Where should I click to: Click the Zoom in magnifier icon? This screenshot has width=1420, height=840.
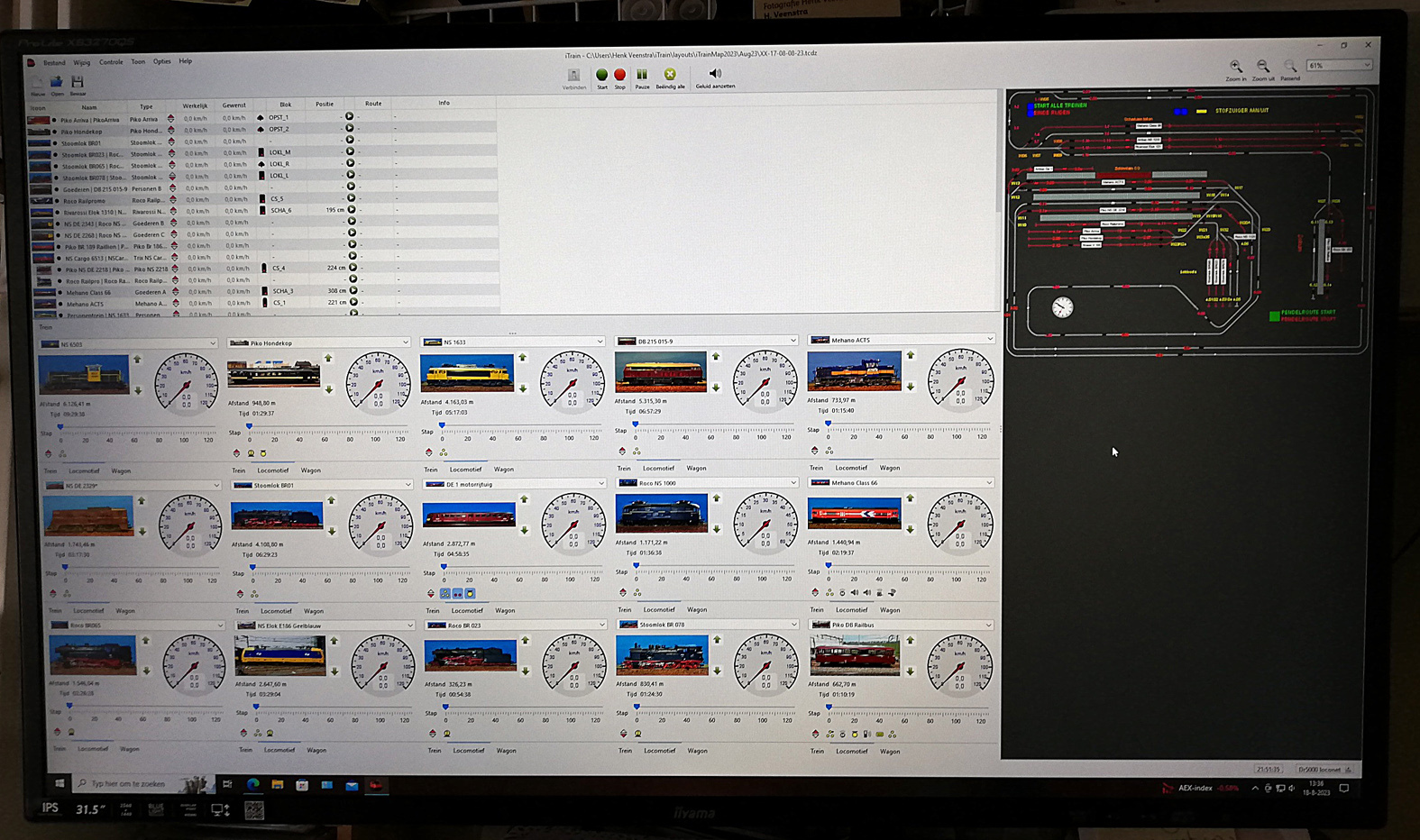pos(1236,67)
